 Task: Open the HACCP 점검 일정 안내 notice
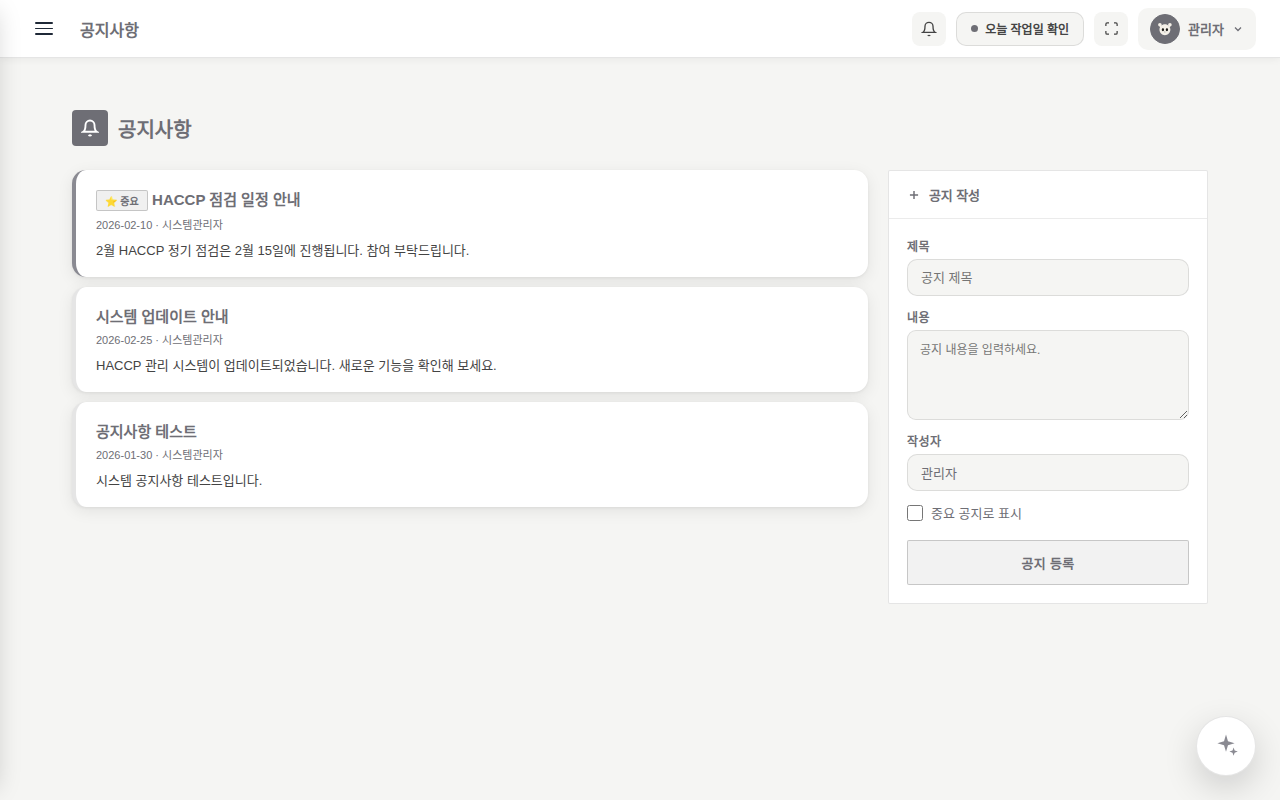pyautogui.click(x=472, y=223)
